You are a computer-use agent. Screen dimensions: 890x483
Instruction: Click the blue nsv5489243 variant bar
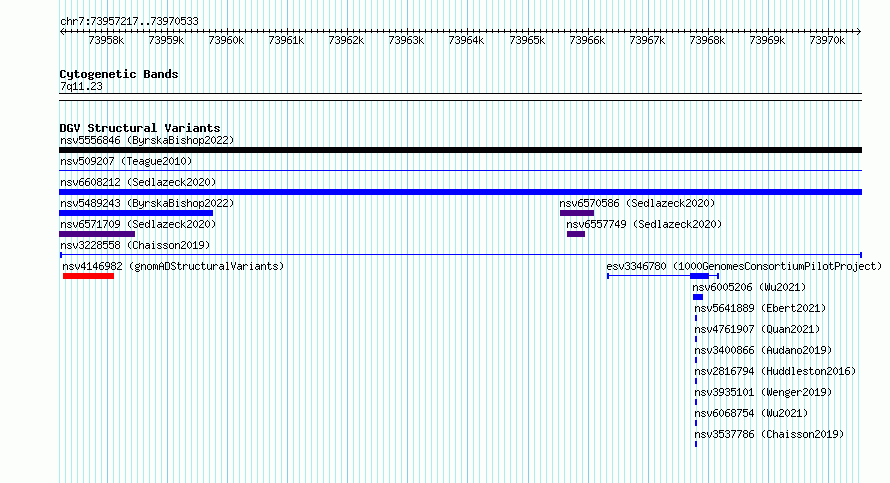pyautogui.click(x=136, y=213)
